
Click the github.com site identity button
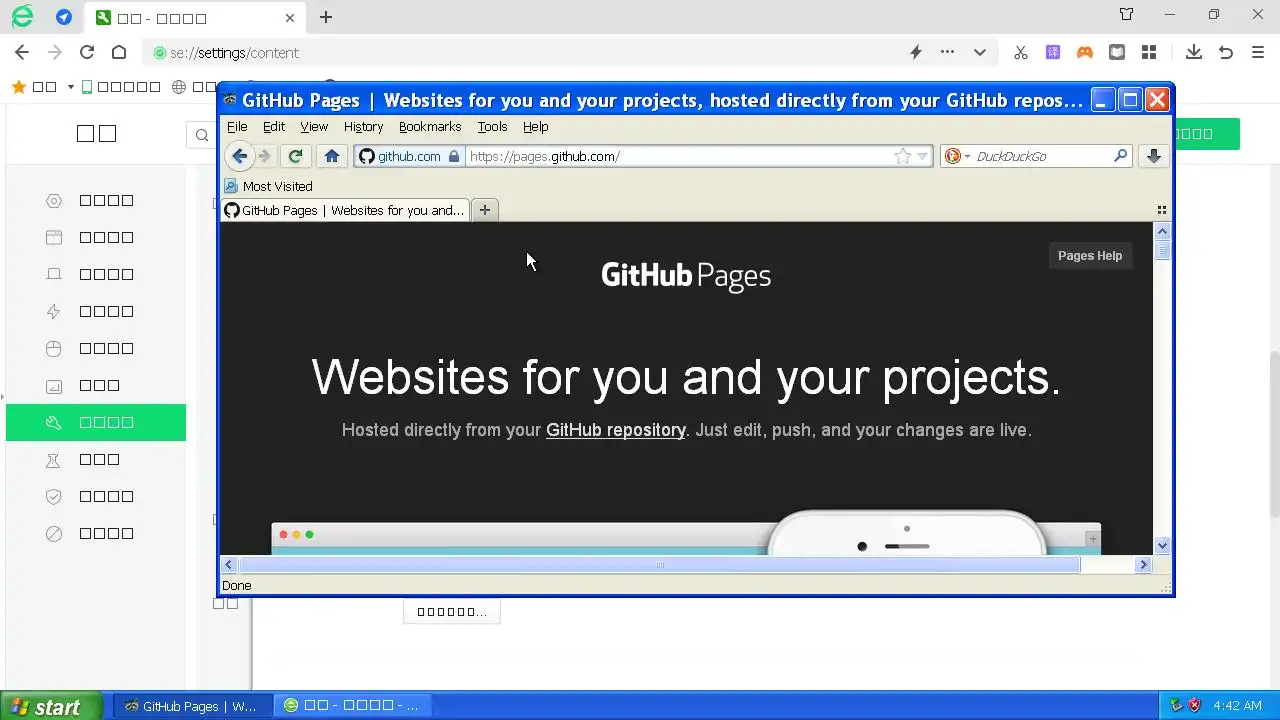pos(410,156)
